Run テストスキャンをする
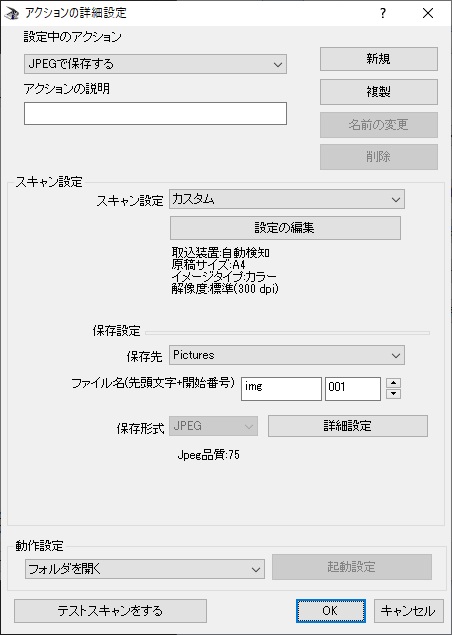452x635 pixels. (x=110, y=611)
